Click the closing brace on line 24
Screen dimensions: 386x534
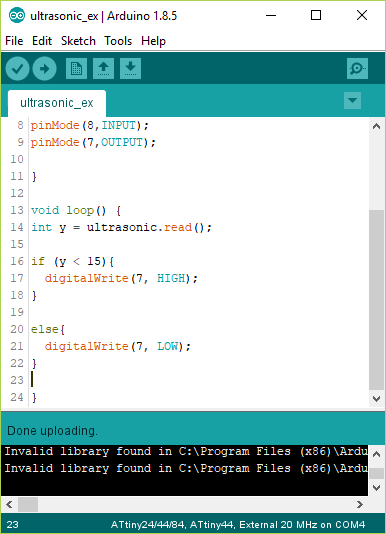pos(34,397)
